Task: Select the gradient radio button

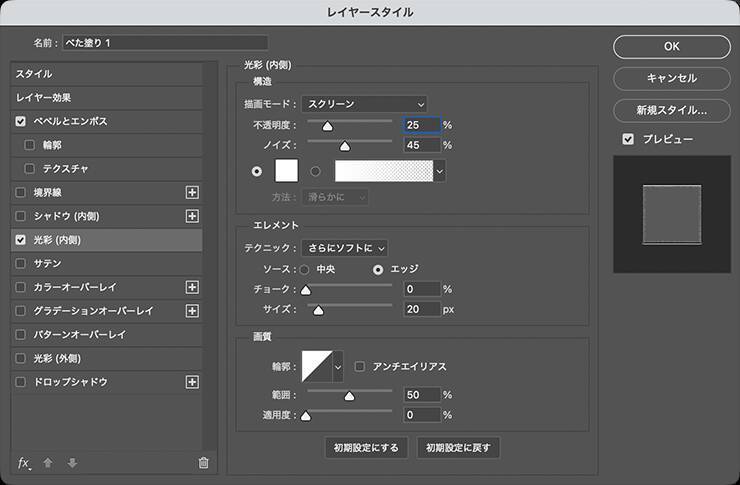Action: coord(315,171)
